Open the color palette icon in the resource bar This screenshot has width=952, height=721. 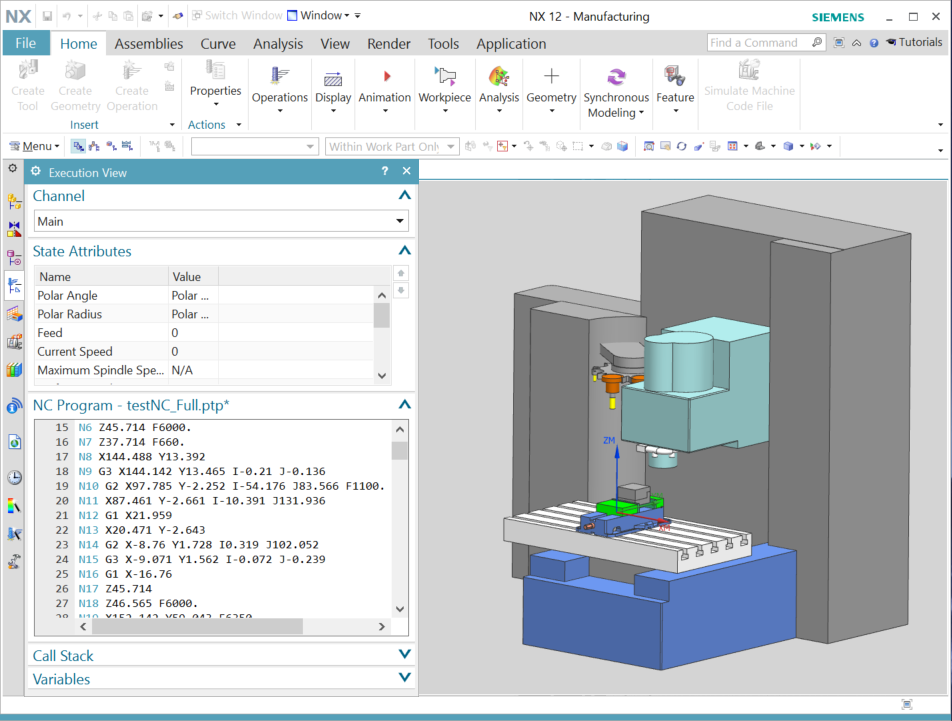pyautogui.click(x=15, y=506)
